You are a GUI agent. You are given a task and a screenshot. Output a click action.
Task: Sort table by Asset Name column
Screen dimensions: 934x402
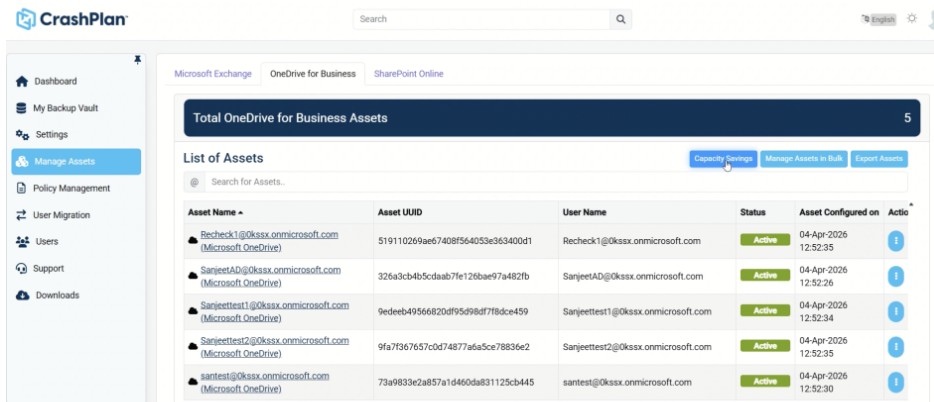tap(215, 212)
